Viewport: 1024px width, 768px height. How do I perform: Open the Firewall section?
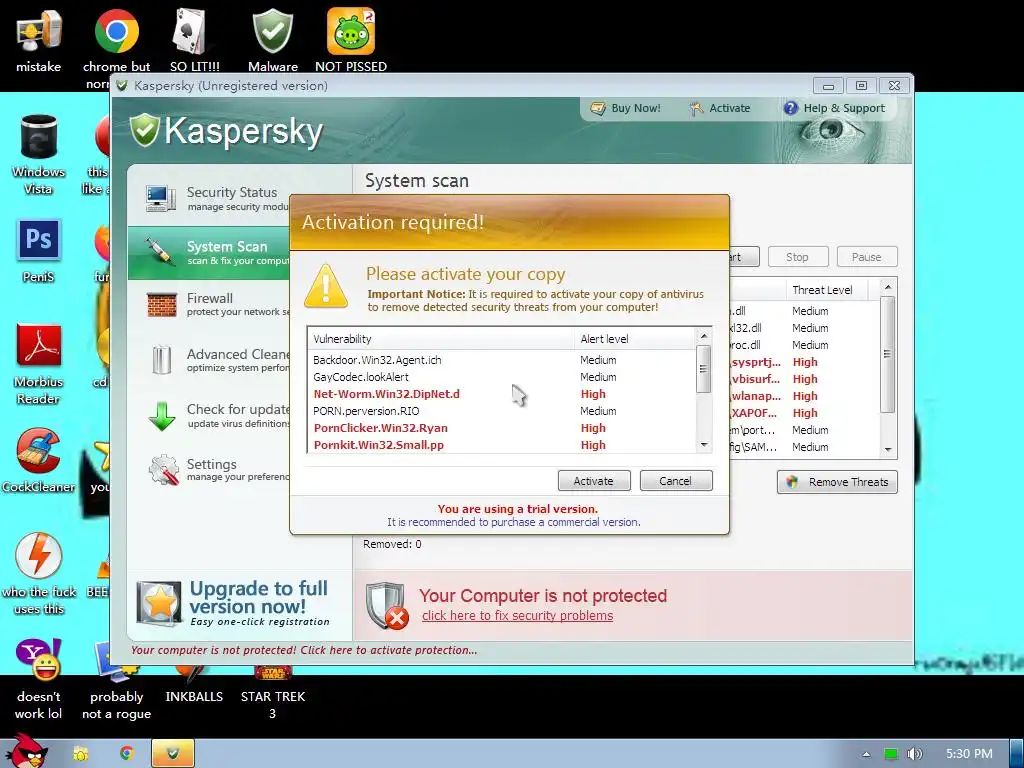pyautogui.click(x=209, y=304)
